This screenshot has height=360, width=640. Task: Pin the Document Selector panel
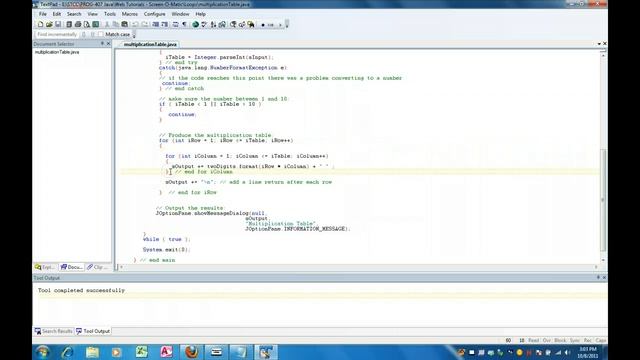pos(102,44)
